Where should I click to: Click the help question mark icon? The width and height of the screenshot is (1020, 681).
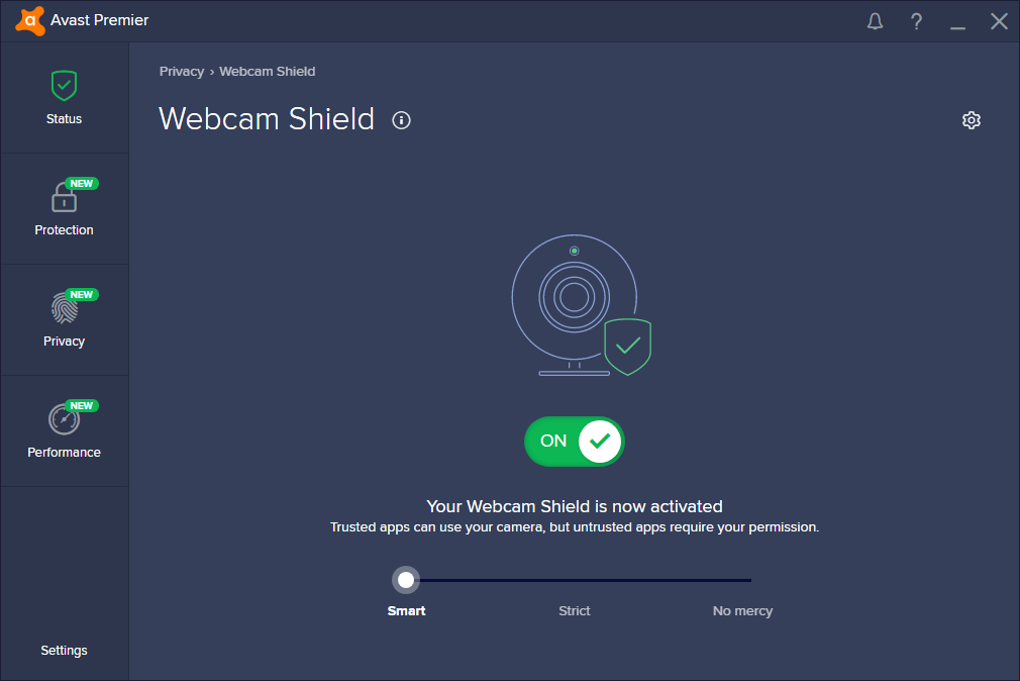[916, 21]
